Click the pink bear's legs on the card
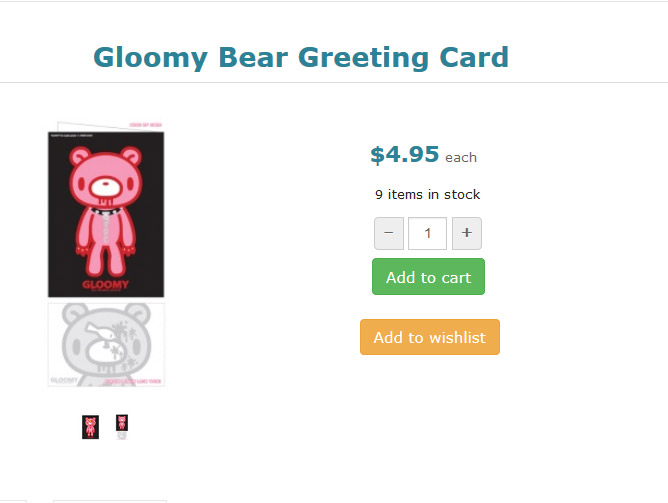The image size is (668, 503). (x=104, y=259)
